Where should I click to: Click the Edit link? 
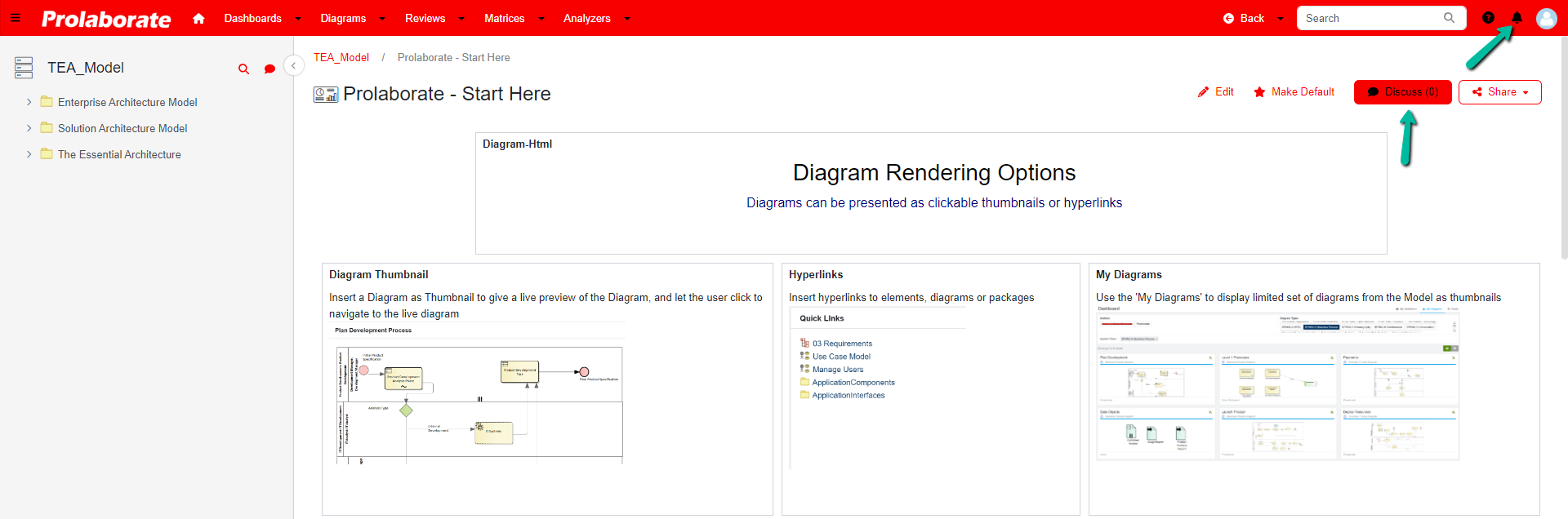tap(1216, 91)
